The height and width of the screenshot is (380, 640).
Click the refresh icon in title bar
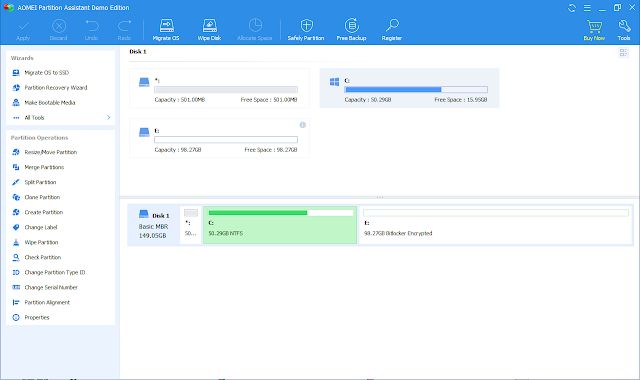[572, 8]
